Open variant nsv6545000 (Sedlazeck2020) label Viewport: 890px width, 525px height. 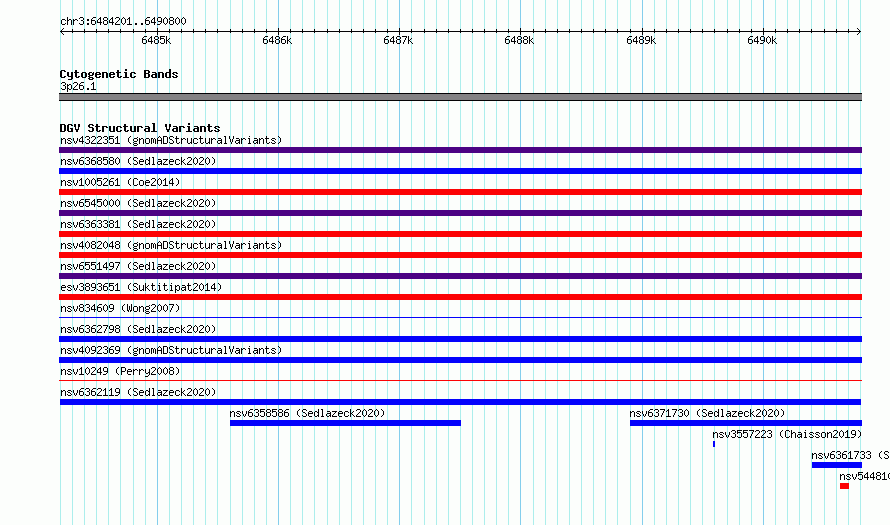(138, 203)
